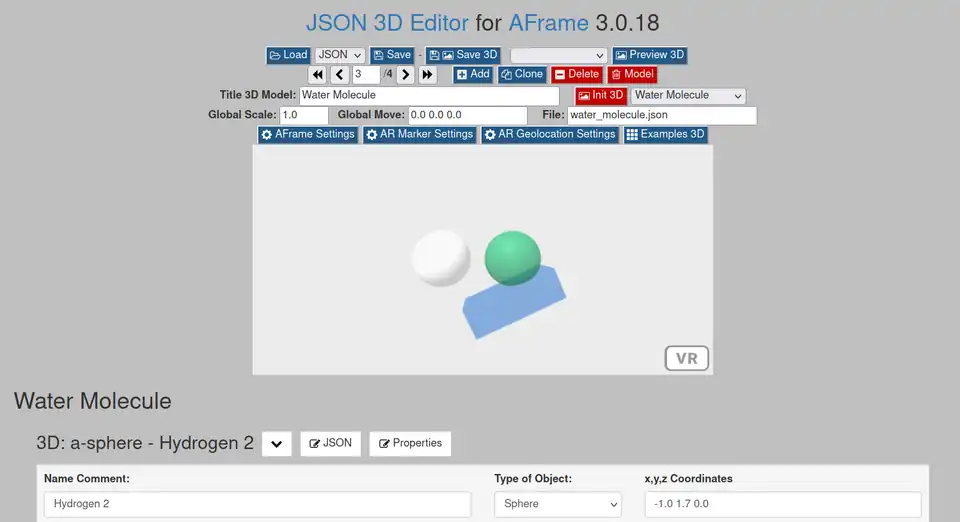Click the Save 3D button
Screen dimensions: 960x522
pyautogui.click(x=463, y=55)
